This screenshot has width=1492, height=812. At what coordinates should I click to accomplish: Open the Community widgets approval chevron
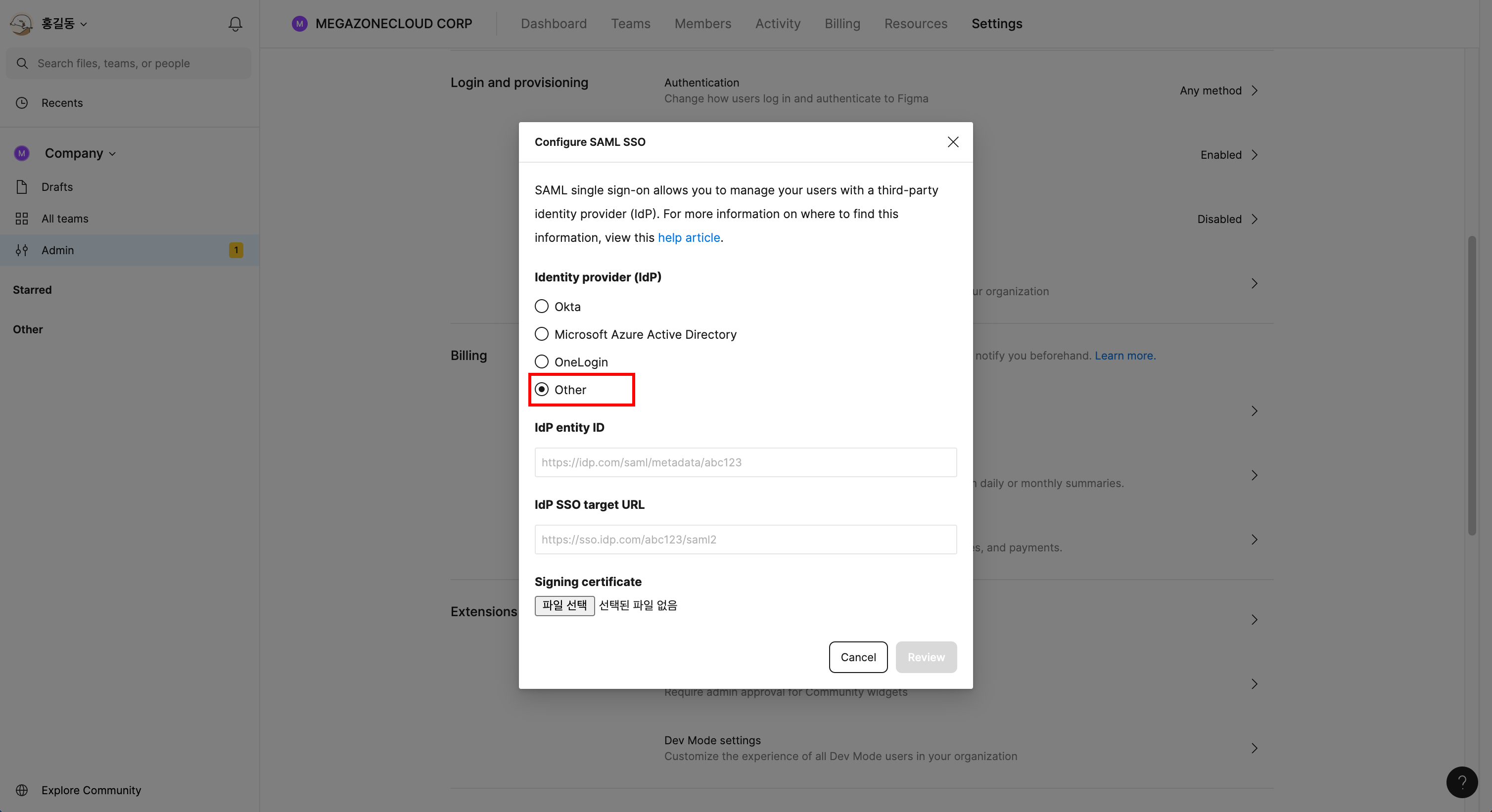click(x=1255, y=684)
